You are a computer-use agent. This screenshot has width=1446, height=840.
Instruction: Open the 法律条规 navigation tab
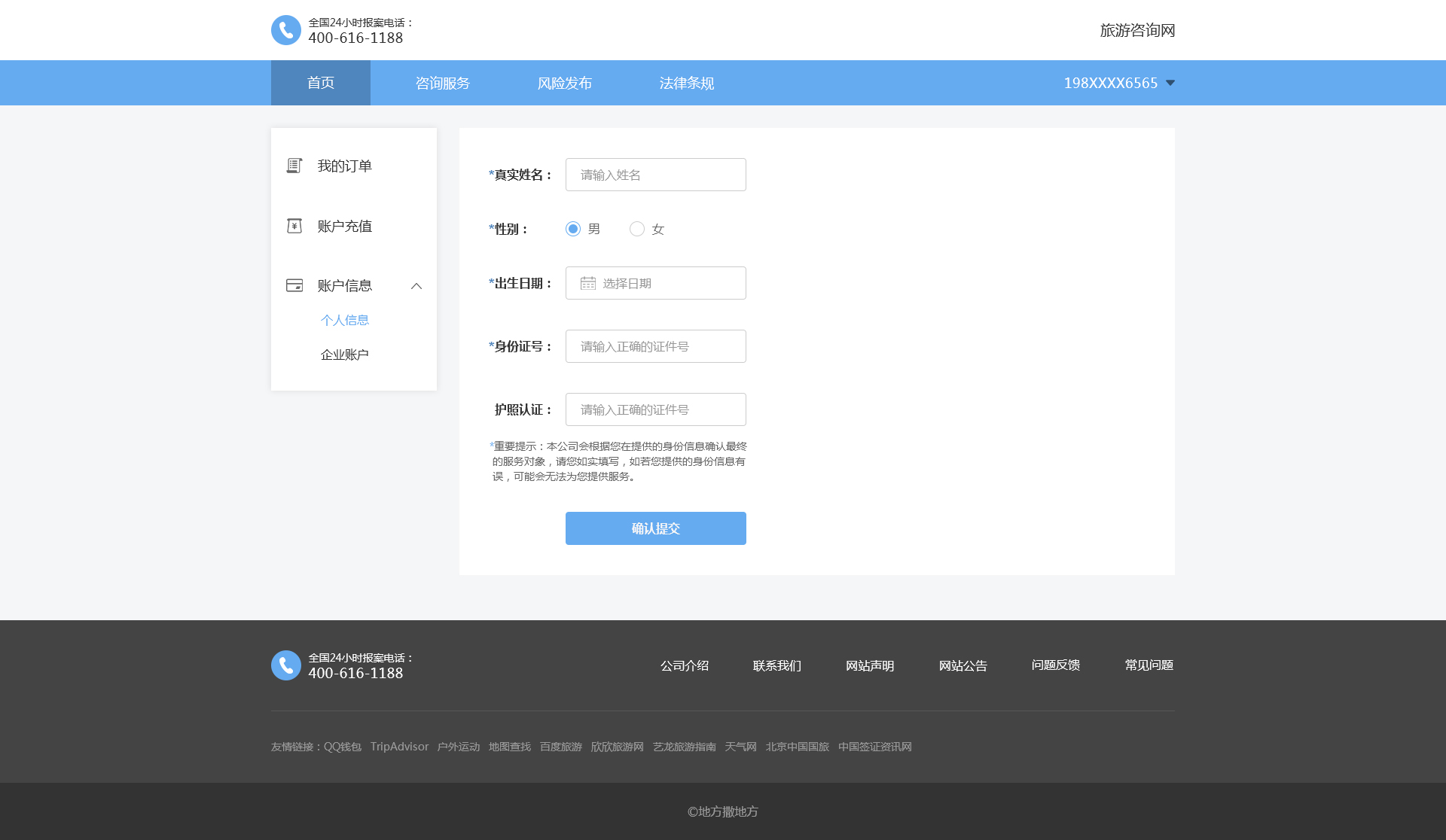687,83
